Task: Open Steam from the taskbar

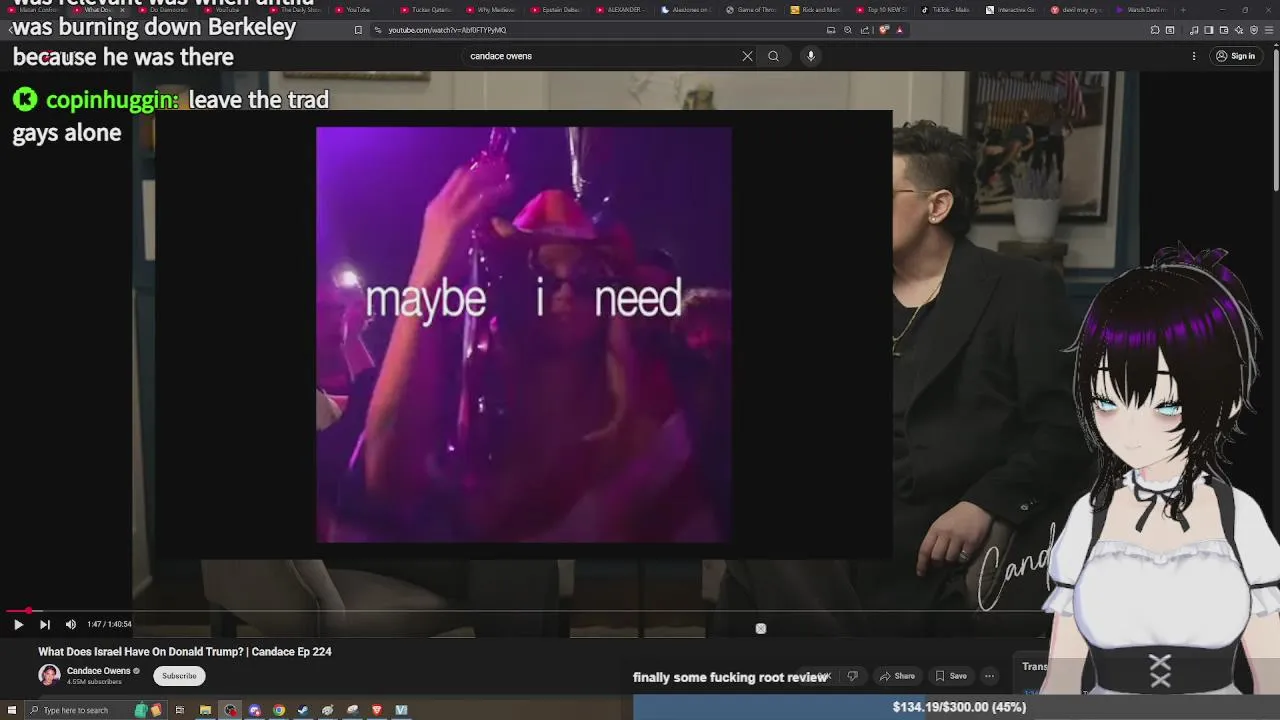Action: pos(303,710)
